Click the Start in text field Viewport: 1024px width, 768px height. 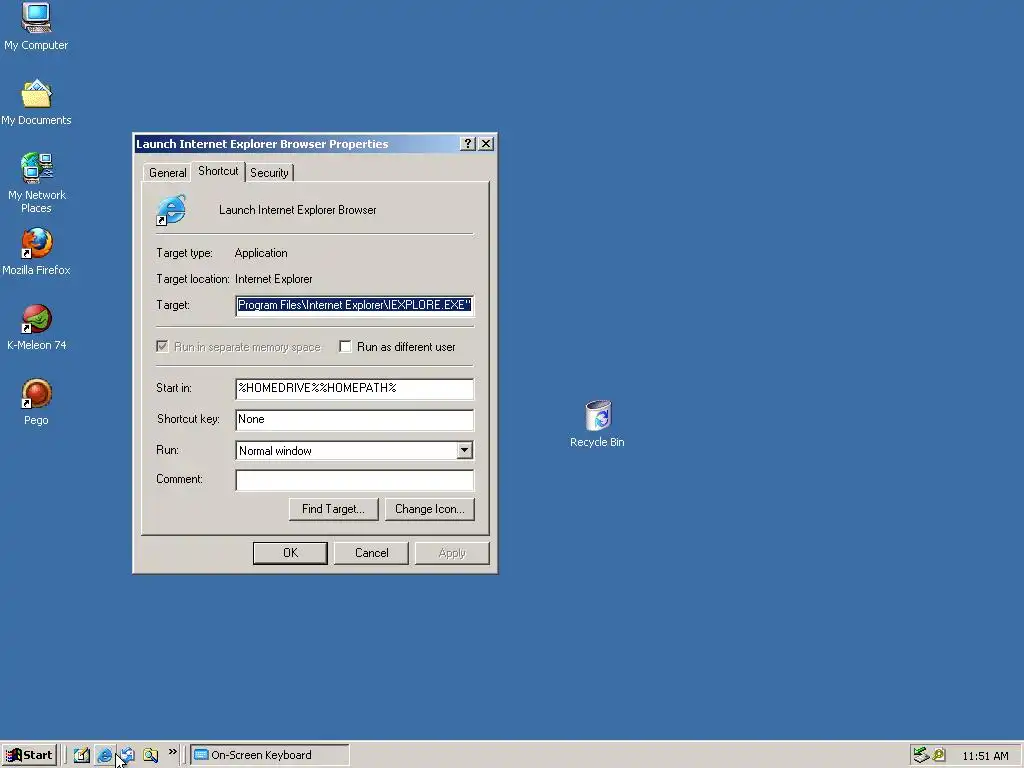click(x=355, y=389)
